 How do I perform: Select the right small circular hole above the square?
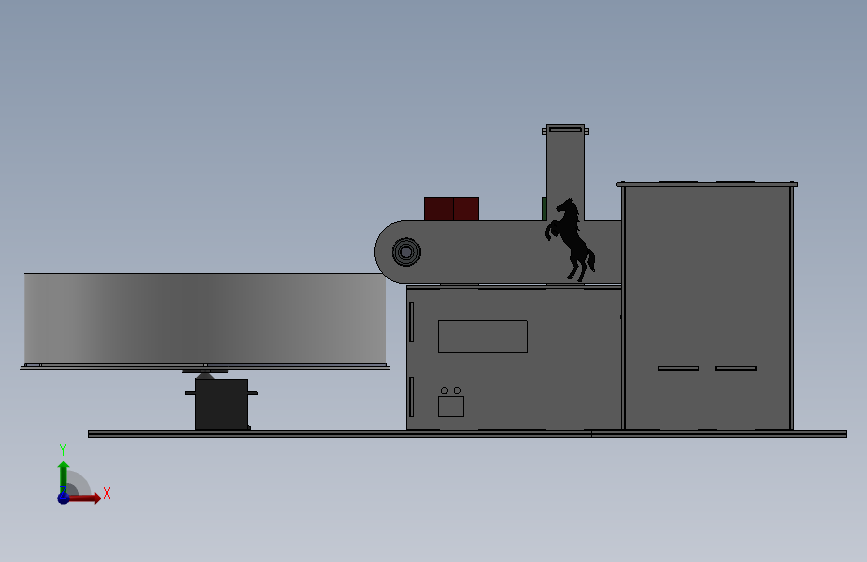tap(457, 391)
